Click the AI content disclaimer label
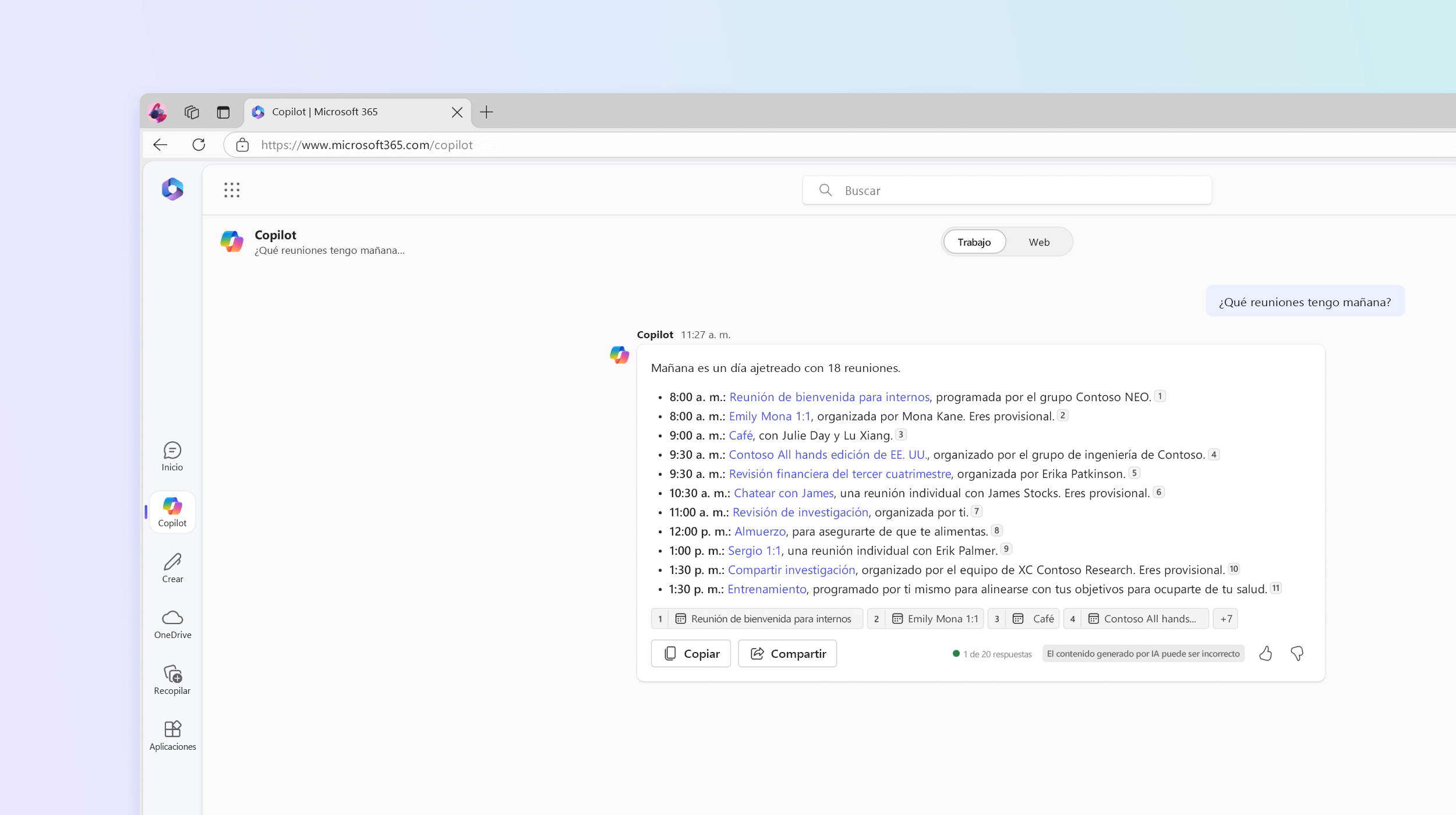Screen dimensions: 1456x815 point(1143,654)
